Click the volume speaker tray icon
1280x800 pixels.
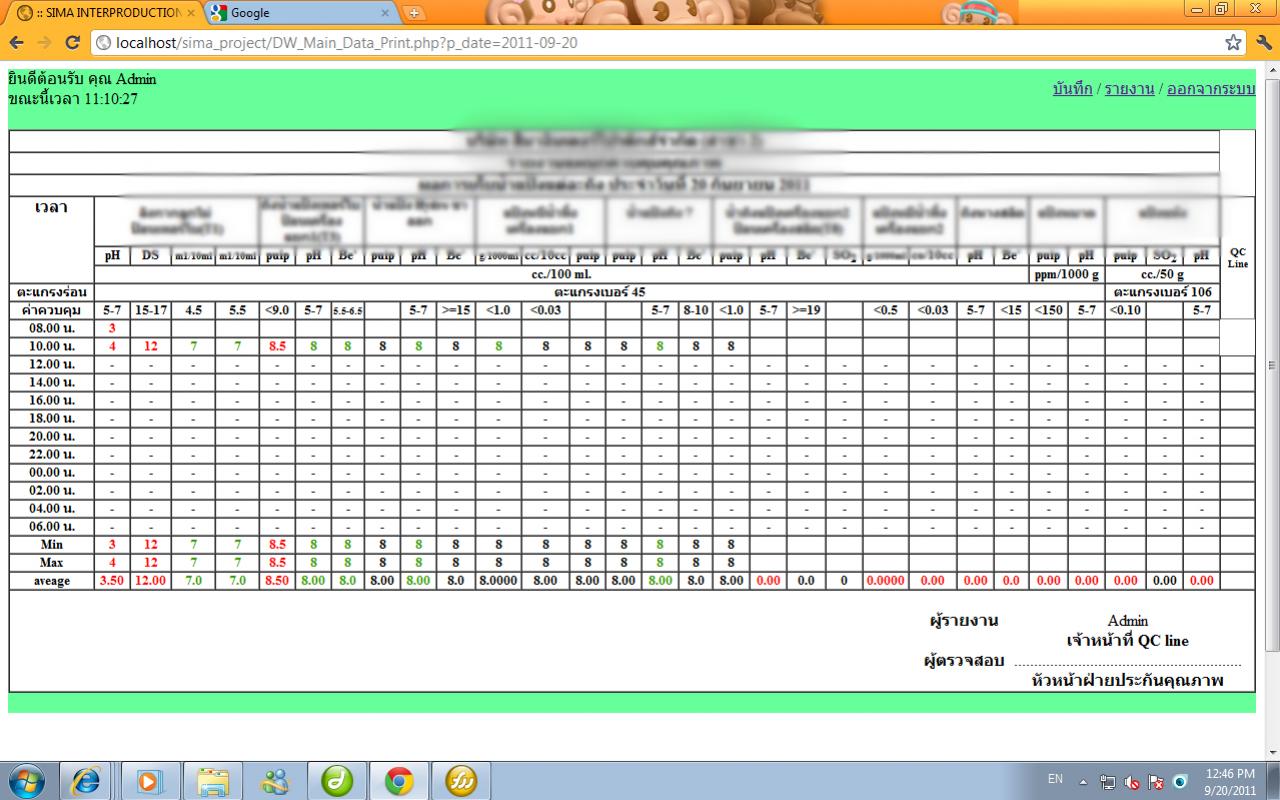[1133, 782]
